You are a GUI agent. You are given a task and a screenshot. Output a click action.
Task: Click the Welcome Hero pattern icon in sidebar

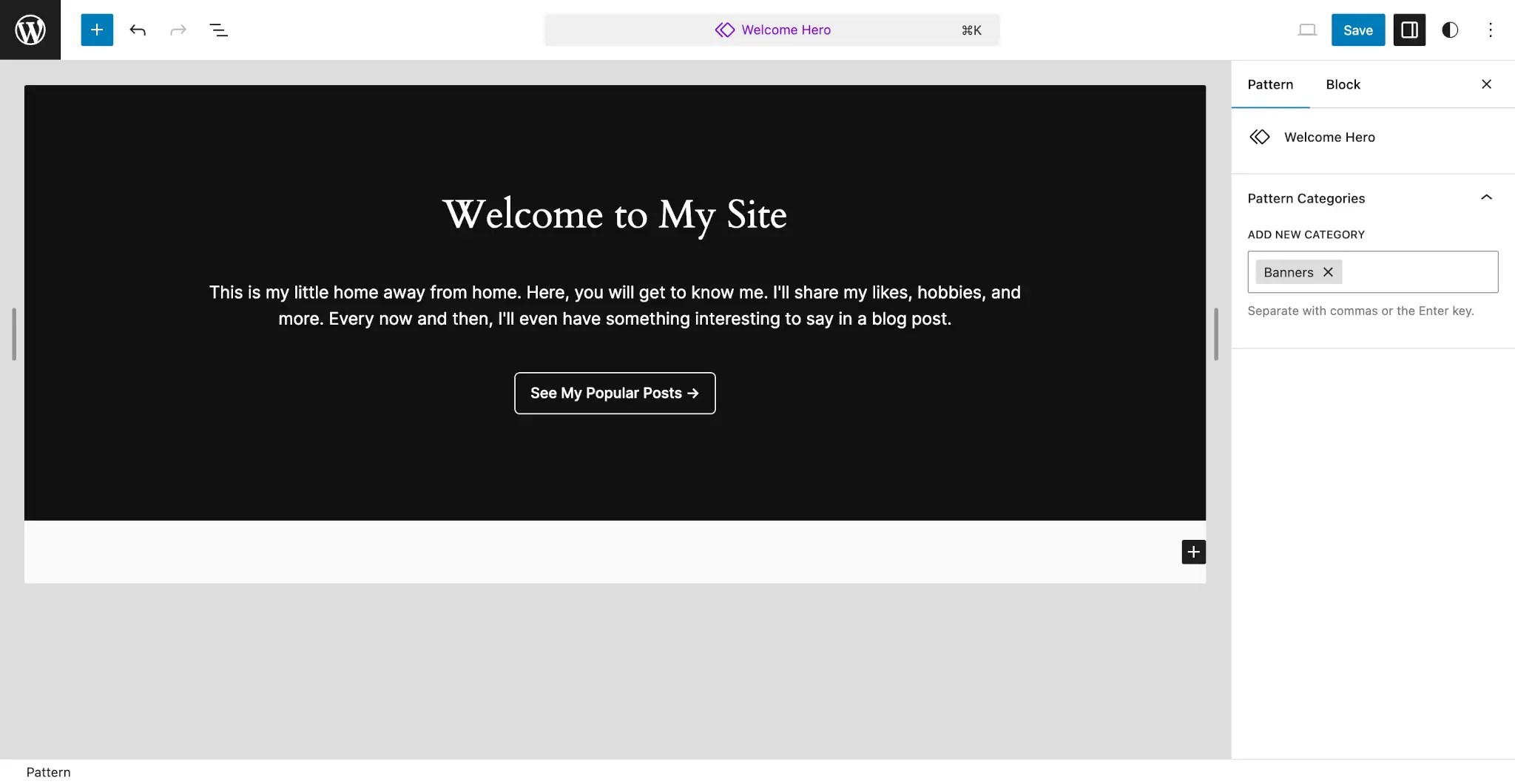tap(1260, 137)
